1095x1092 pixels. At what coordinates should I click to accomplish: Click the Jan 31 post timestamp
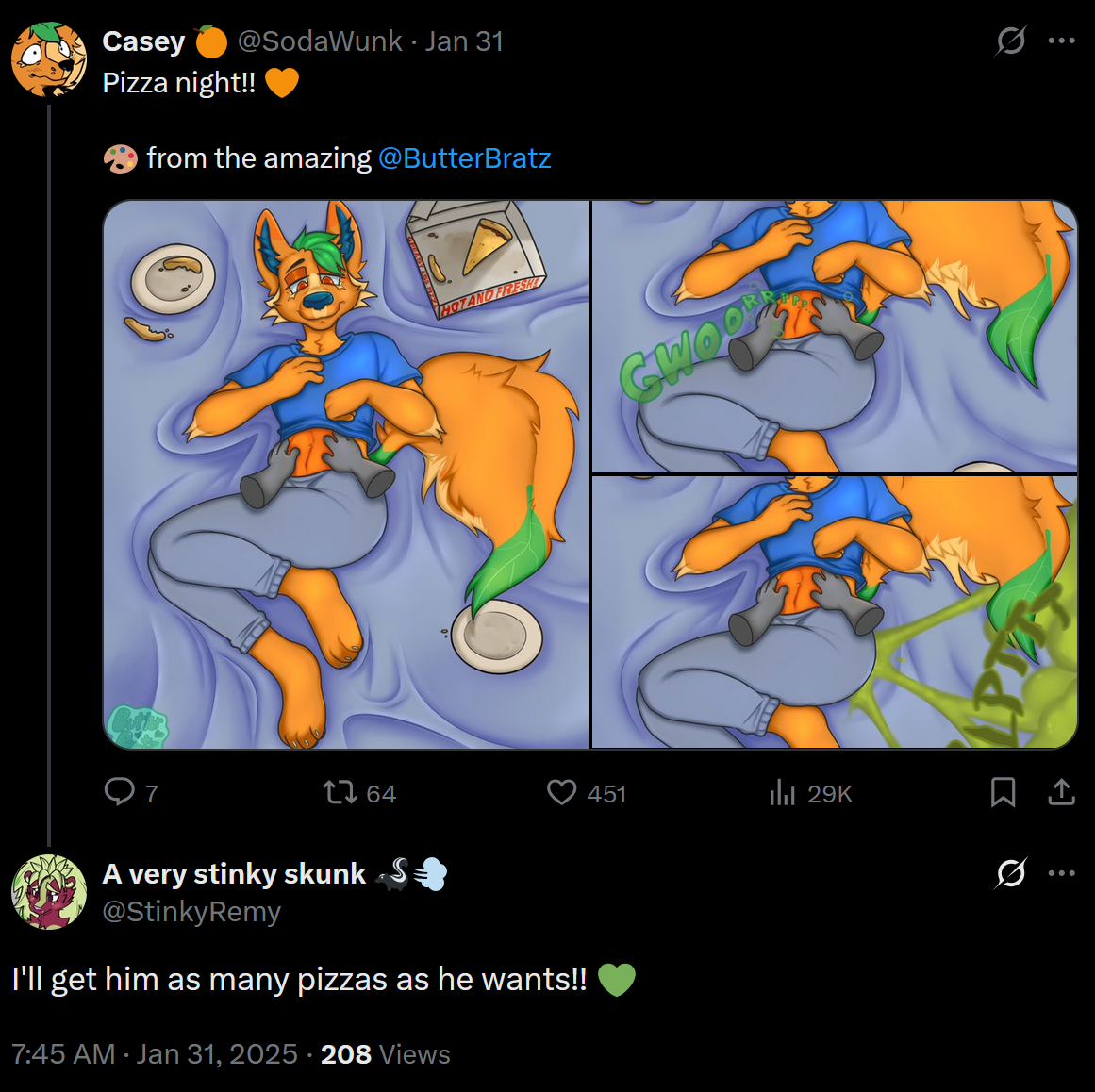click(x=464, y=41)
